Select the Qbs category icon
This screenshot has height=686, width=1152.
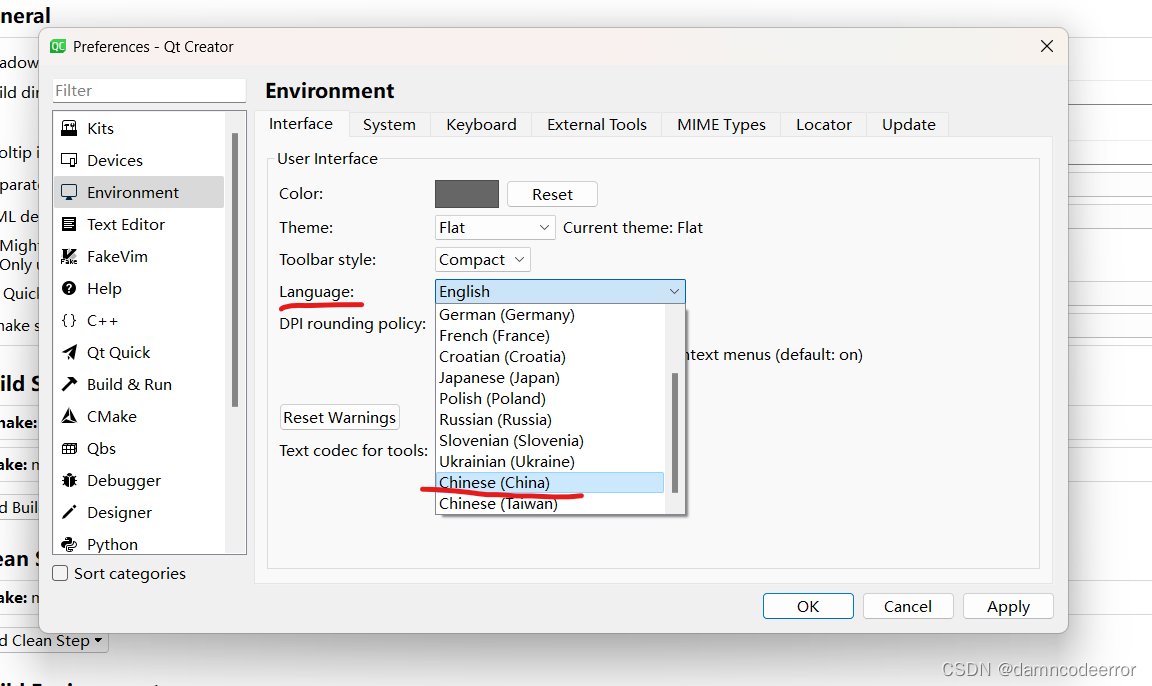click(69, 449)
